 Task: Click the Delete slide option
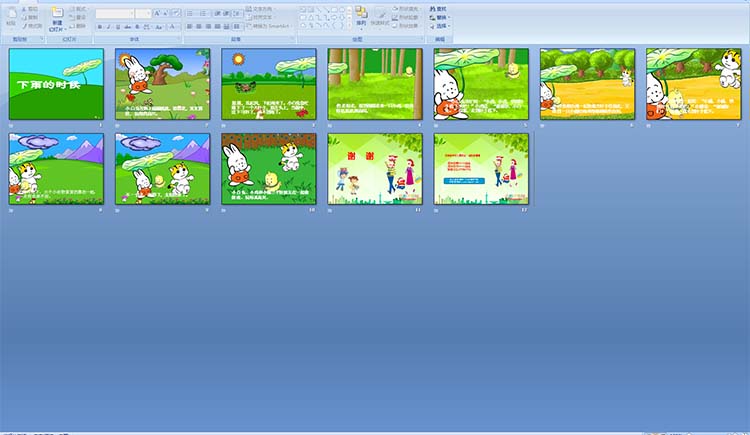78,26
